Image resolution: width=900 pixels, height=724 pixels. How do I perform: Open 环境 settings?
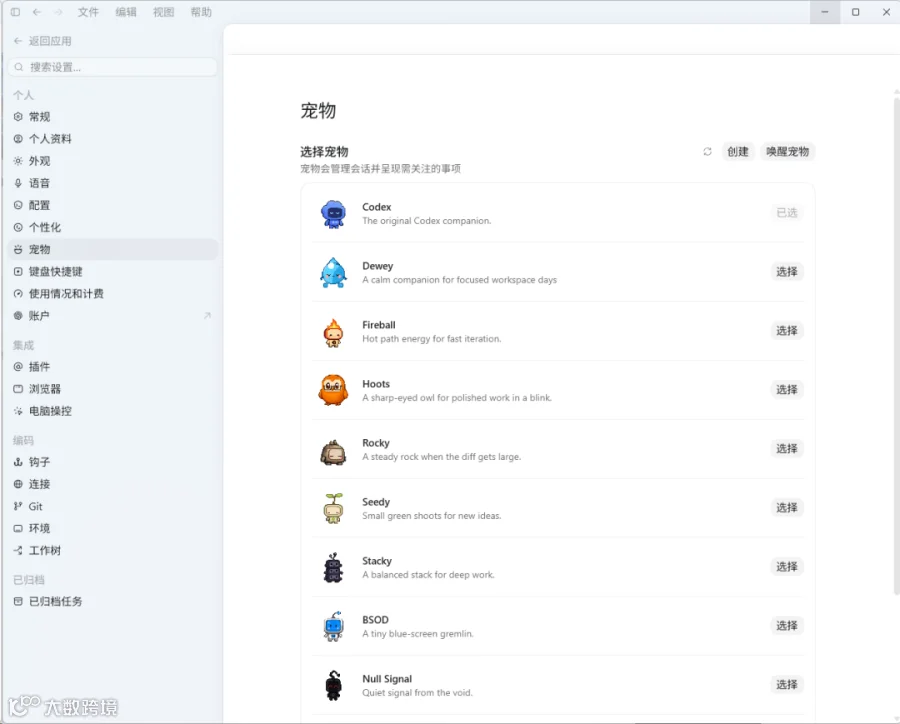coord(112,528)
